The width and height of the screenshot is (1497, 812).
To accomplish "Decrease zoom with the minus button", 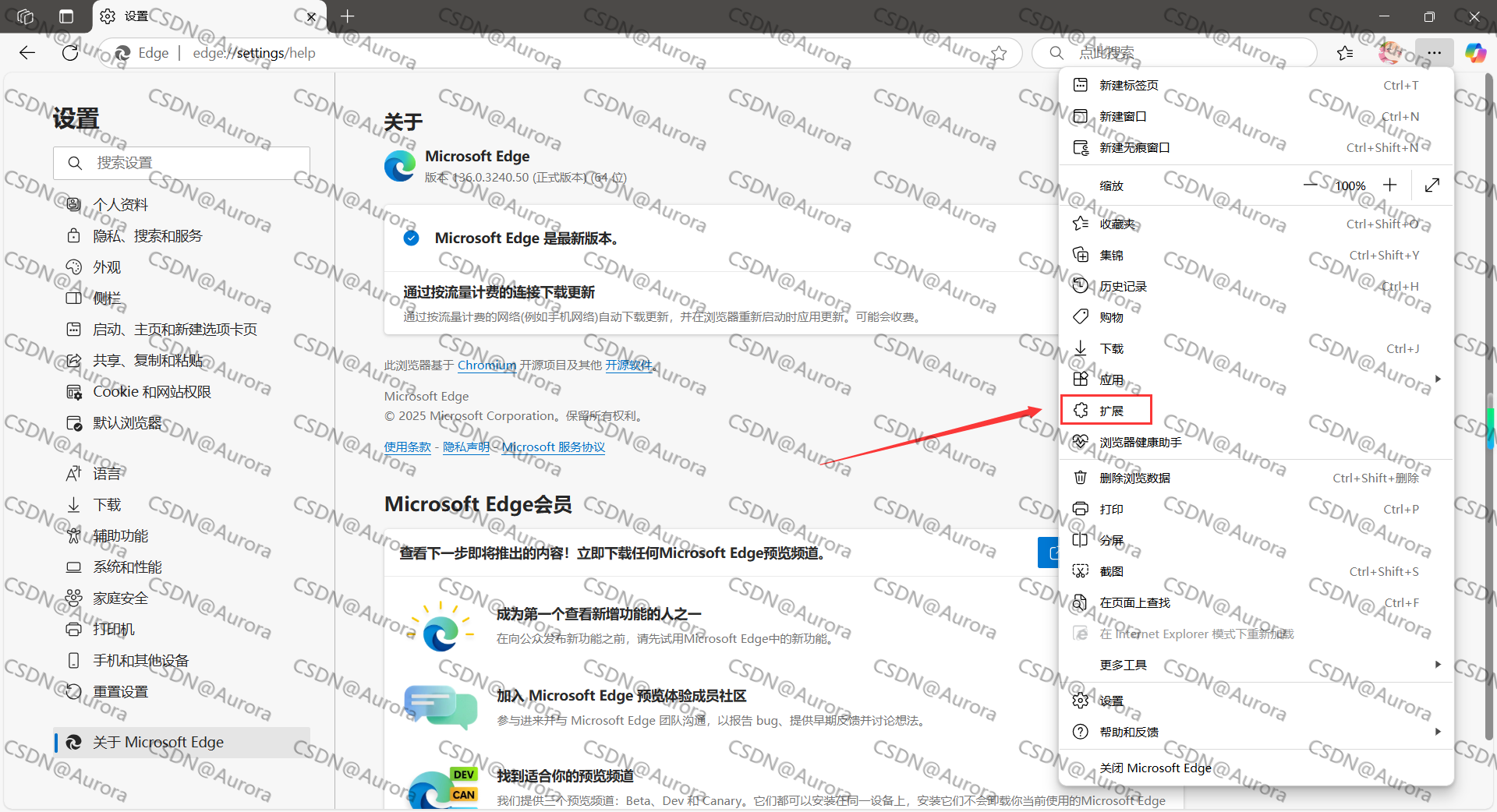I will [1311, 185].
